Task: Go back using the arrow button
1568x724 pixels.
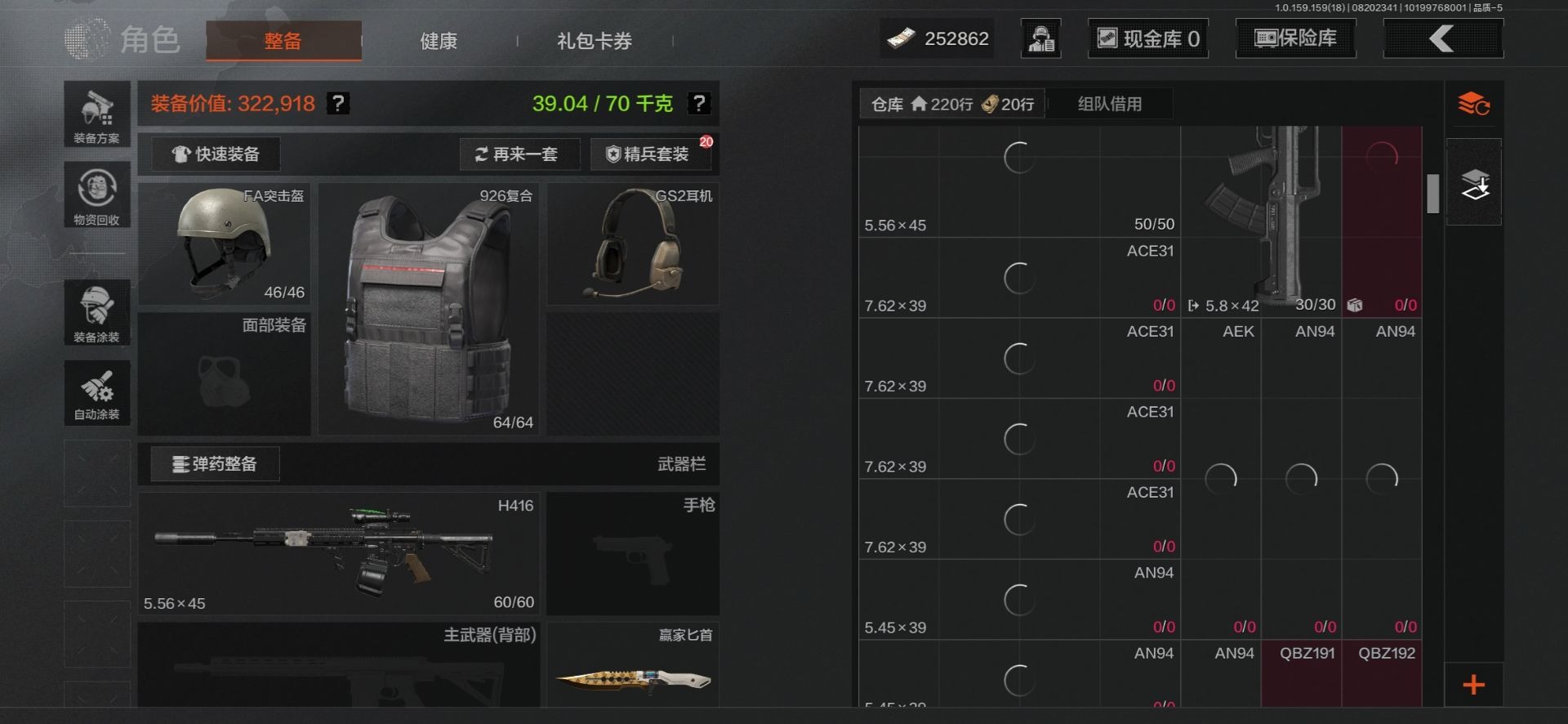Action: pos(1443,38)
